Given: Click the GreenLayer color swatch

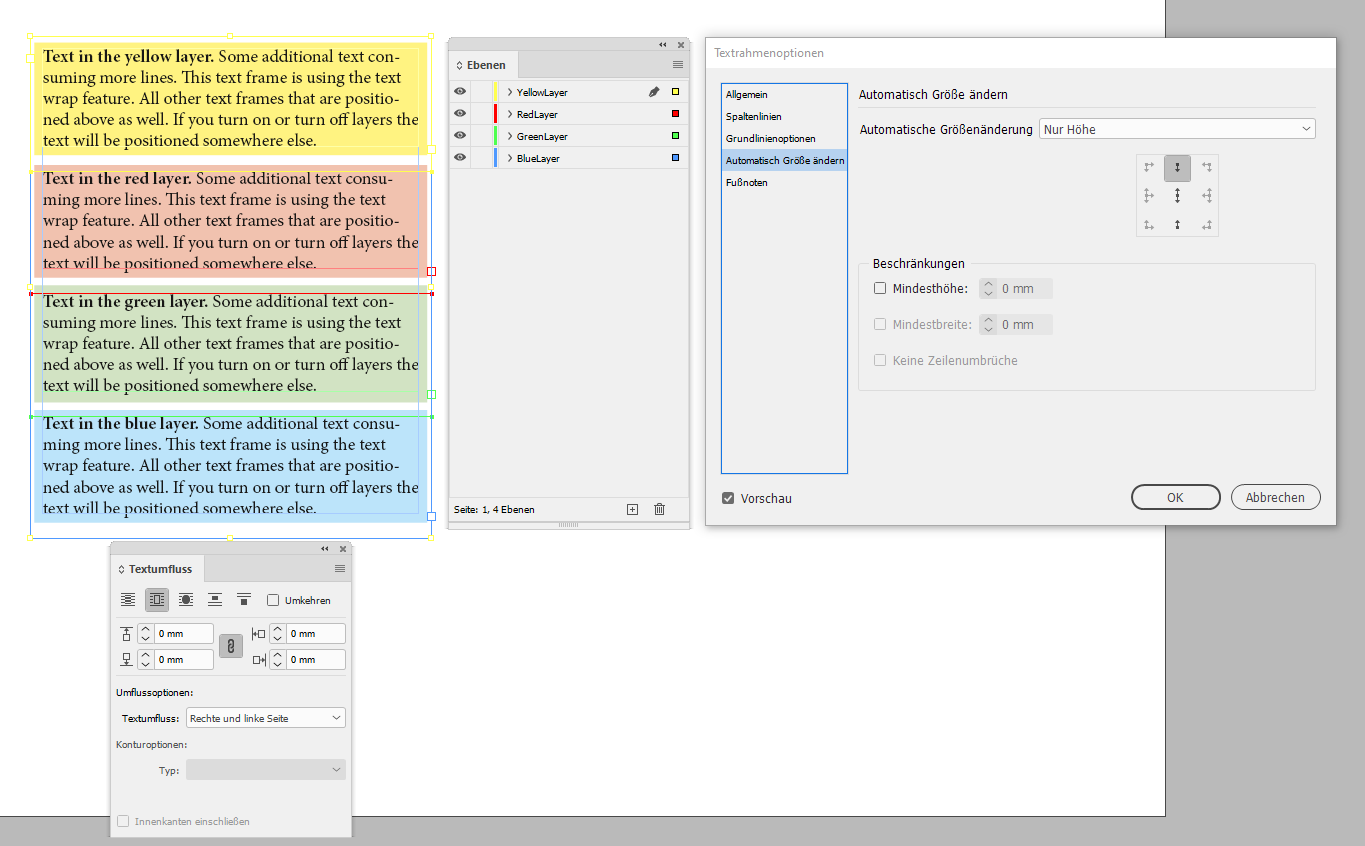Looking at the screenshot, I should (678, 135).
